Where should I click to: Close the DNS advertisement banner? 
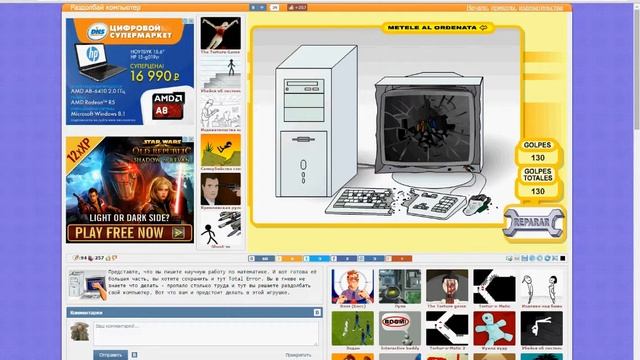click(x=191, y=21)
